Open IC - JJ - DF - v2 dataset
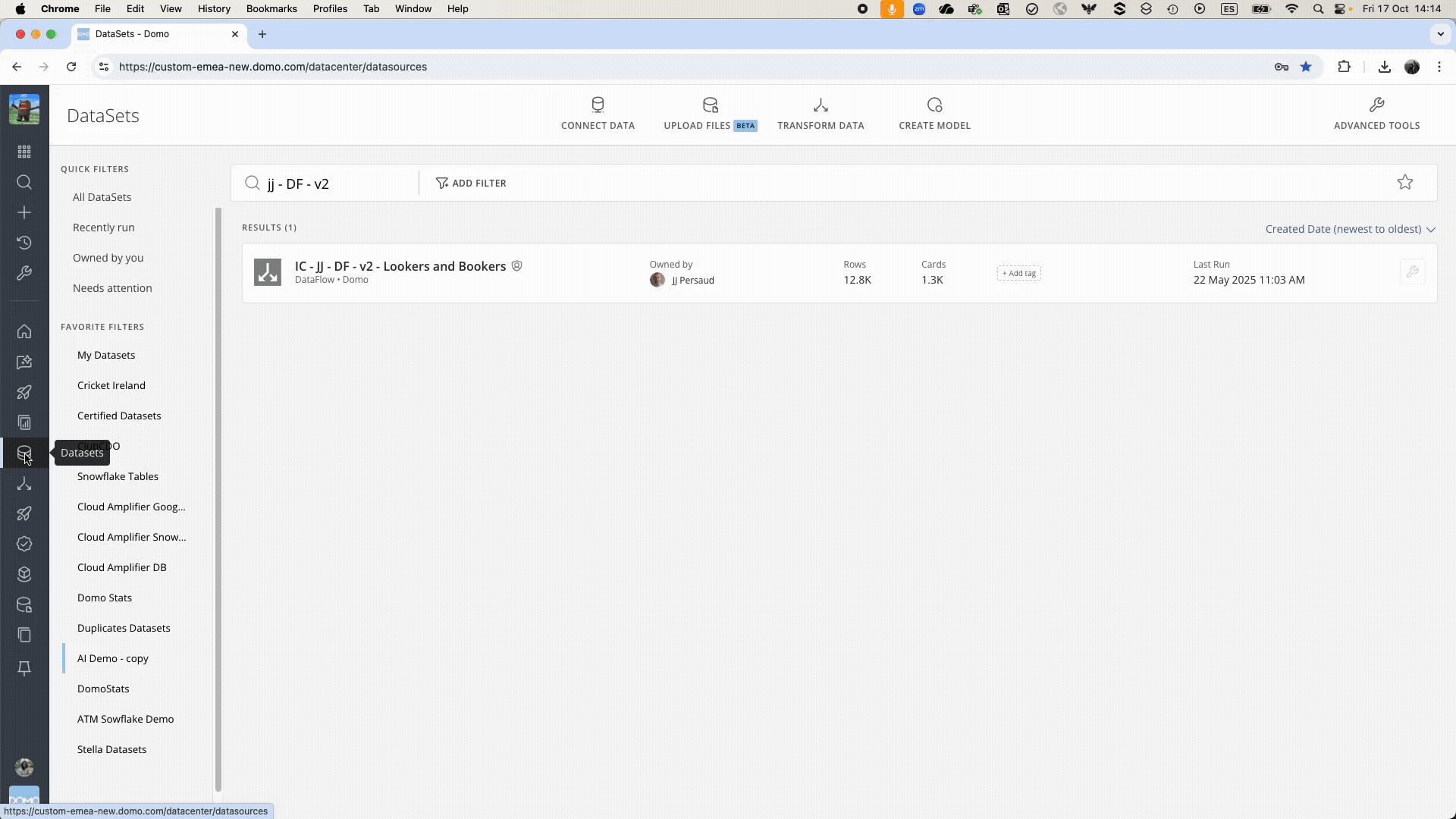The height and width of the screenshot is (819, 1456). point(400,266)
